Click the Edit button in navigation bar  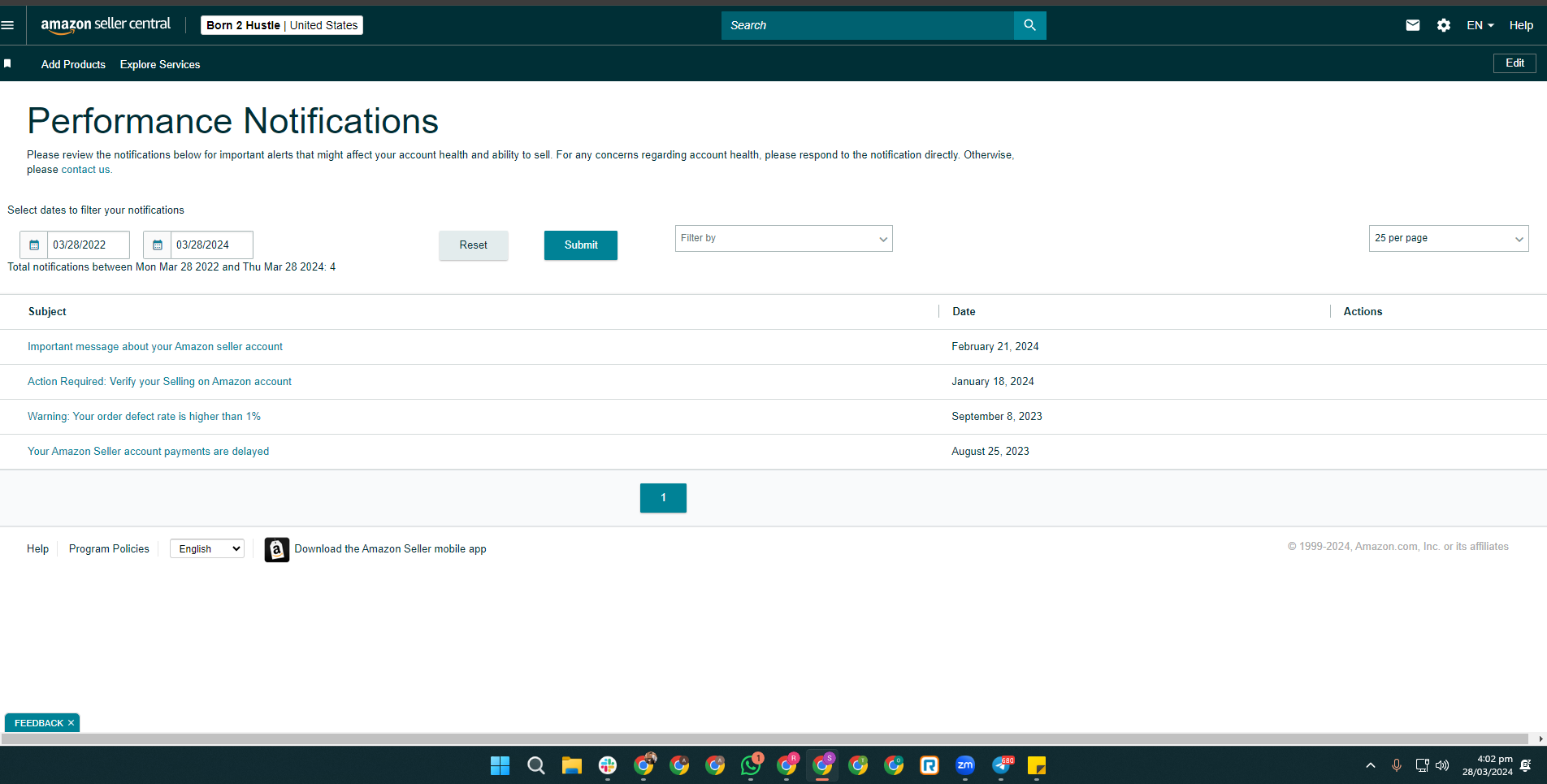tap(1514, 63)
